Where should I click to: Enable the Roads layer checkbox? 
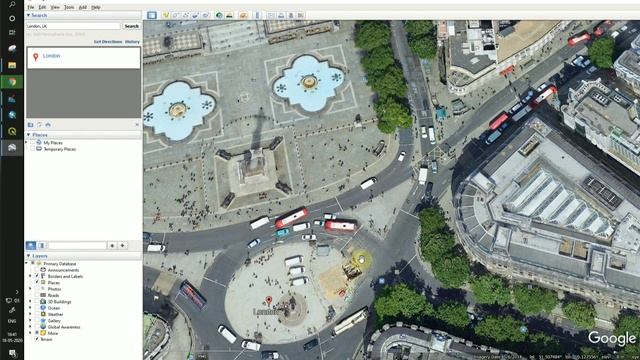[x=37, y=295]
